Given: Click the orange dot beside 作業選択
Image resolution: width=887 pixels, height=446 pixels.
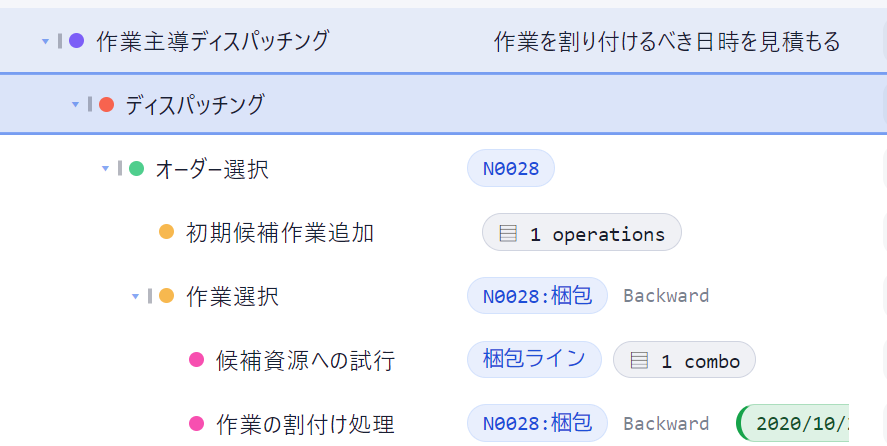Looking at the screenshot, I should pos(166,295).
